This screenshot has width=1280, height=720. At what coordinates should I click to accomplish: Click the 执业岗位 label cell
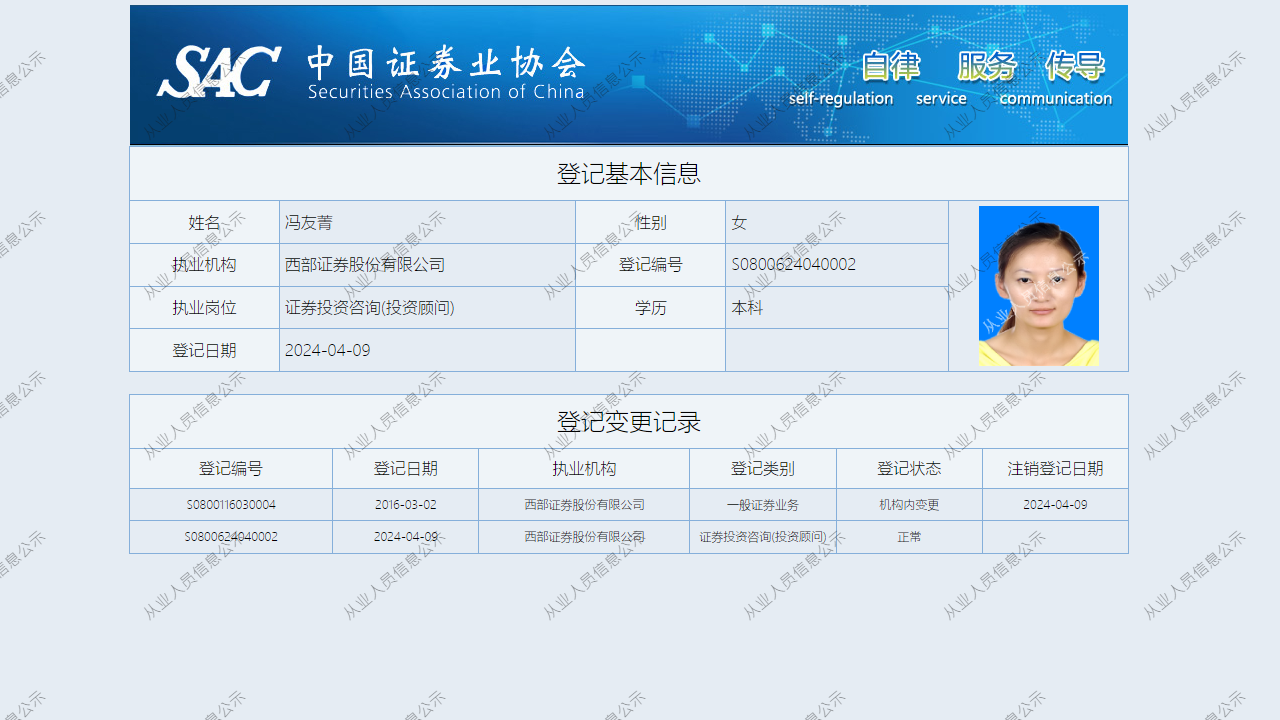click(204, 308)
